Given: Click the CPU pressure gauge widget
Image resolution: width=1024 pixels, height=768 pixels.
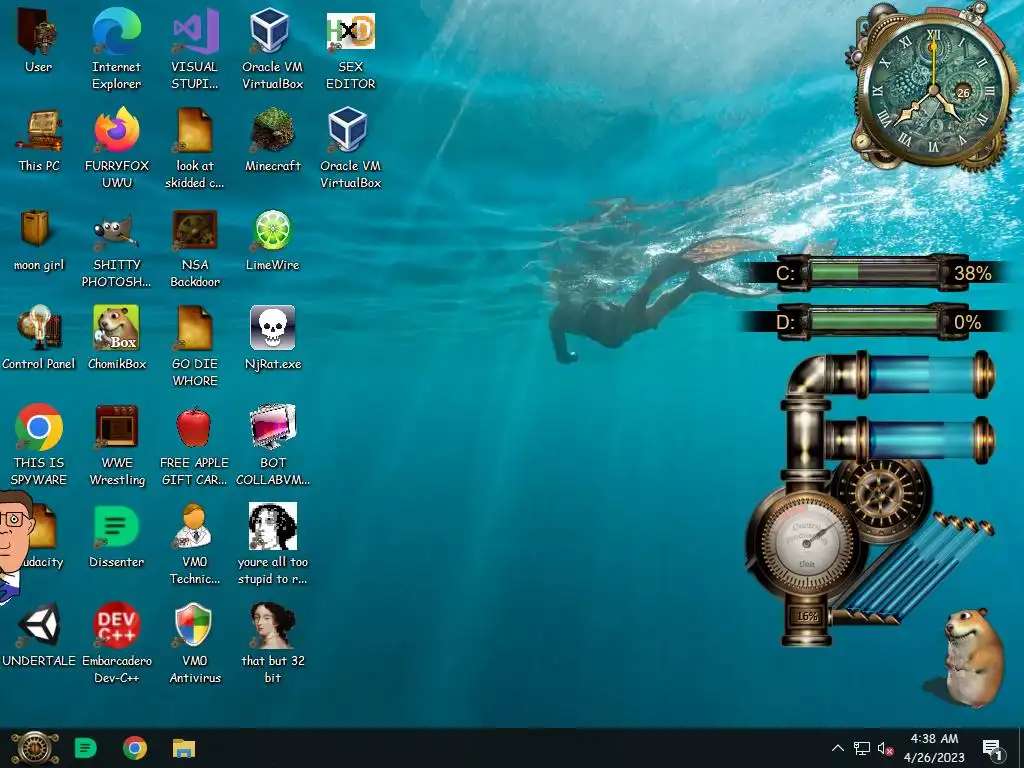Looking at the screenshot, I should pyautogui.click(x=806, y=543).
